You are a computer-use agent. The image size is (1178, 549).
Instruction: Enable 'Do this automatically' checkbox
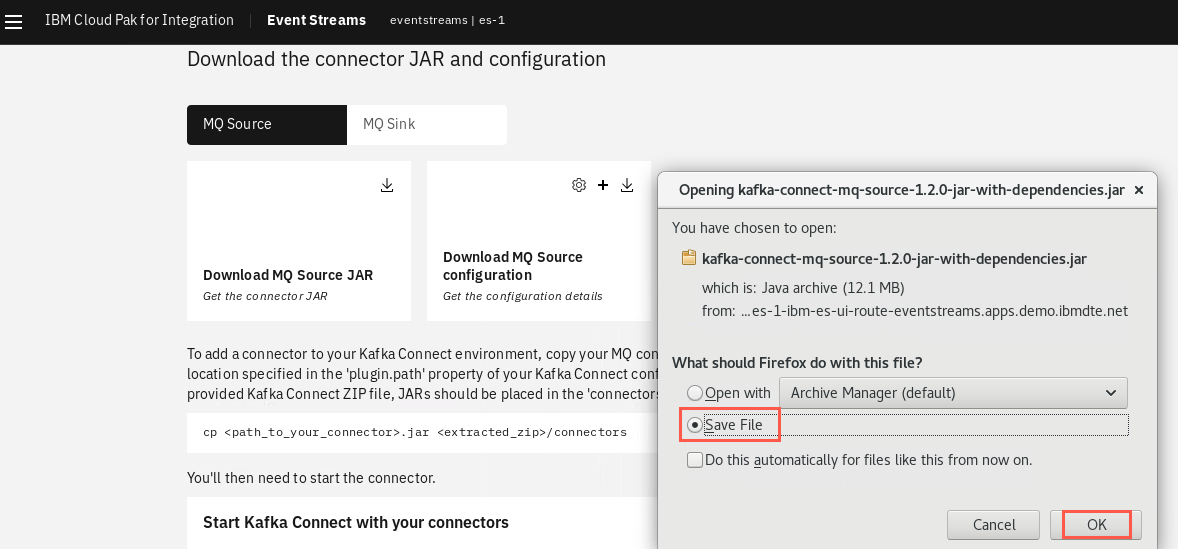[695, 460]
